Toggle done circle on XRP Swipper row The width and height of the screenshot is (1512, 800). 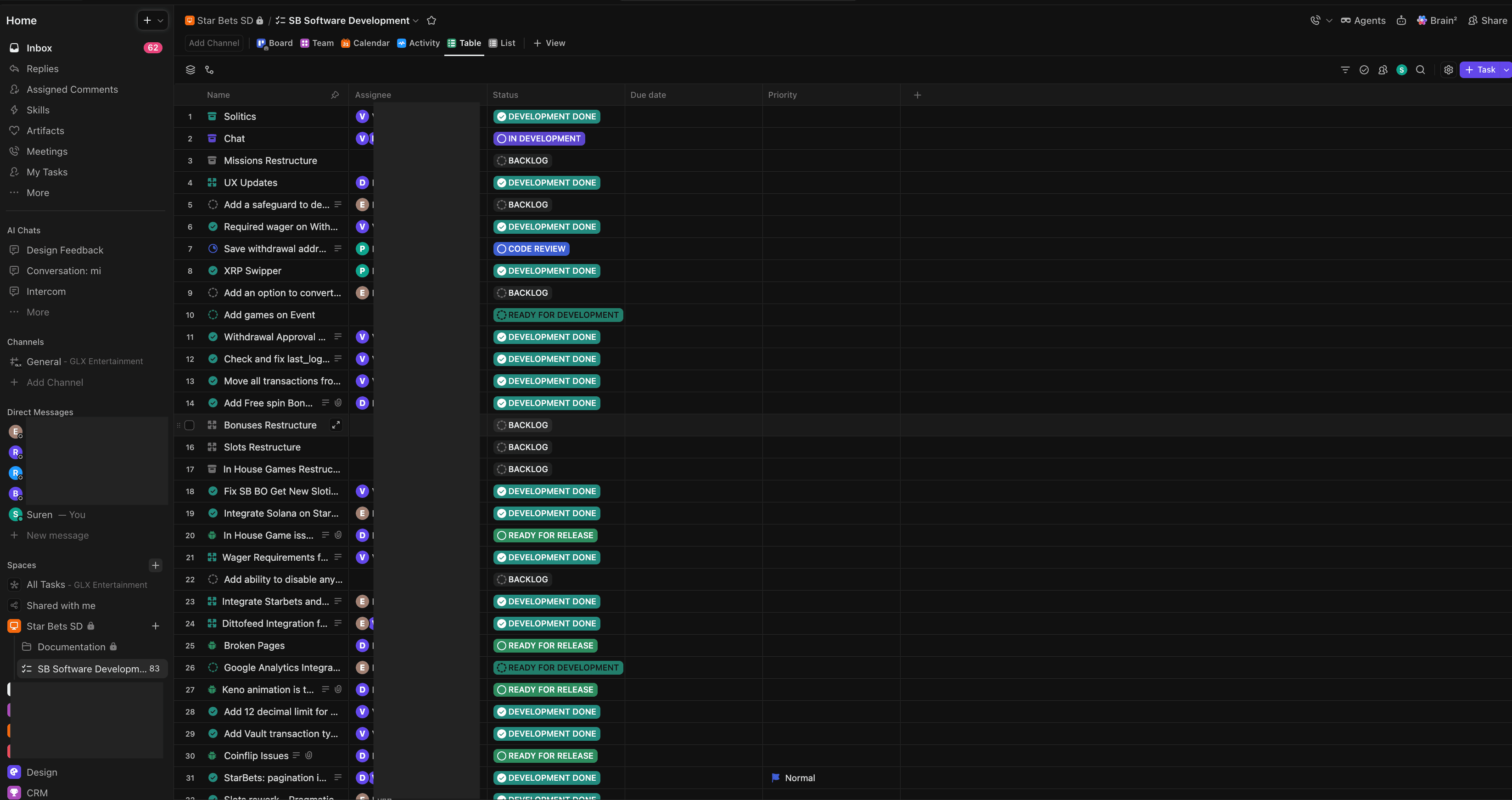213,271
